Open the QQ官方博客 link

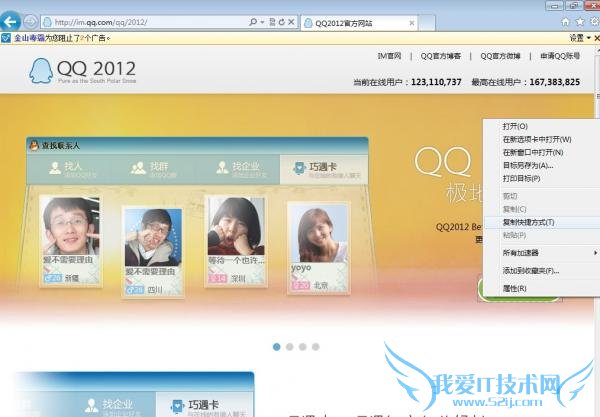[x=440, y=56]
